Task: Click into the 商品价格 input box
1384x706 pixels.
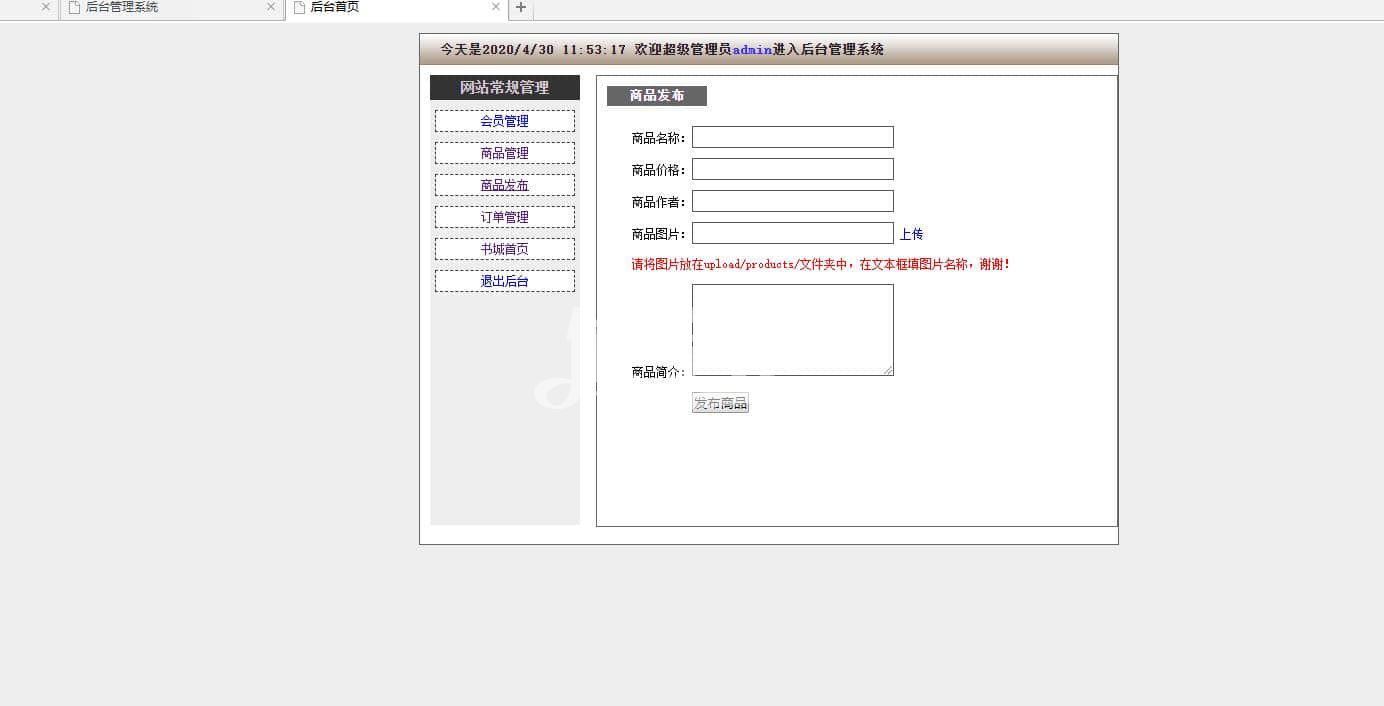Action: [x=792, y=169]
